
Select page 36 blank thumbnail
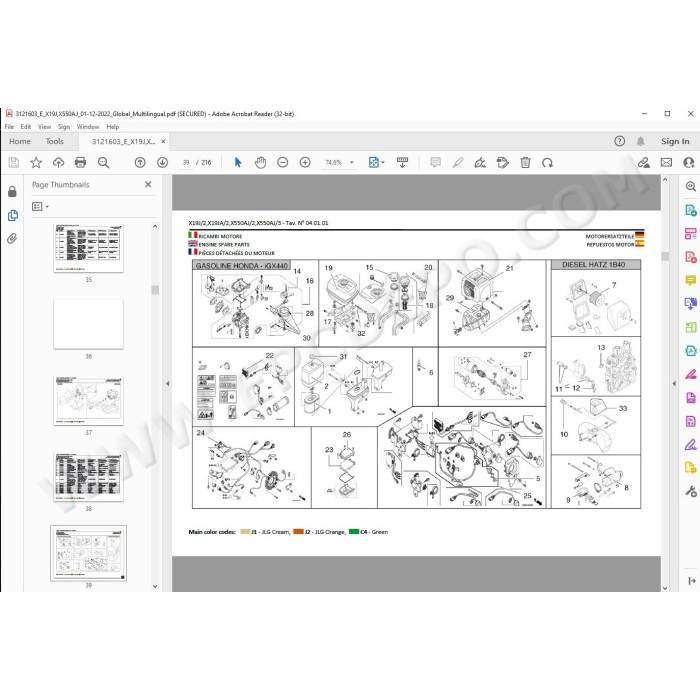point(88,324)
